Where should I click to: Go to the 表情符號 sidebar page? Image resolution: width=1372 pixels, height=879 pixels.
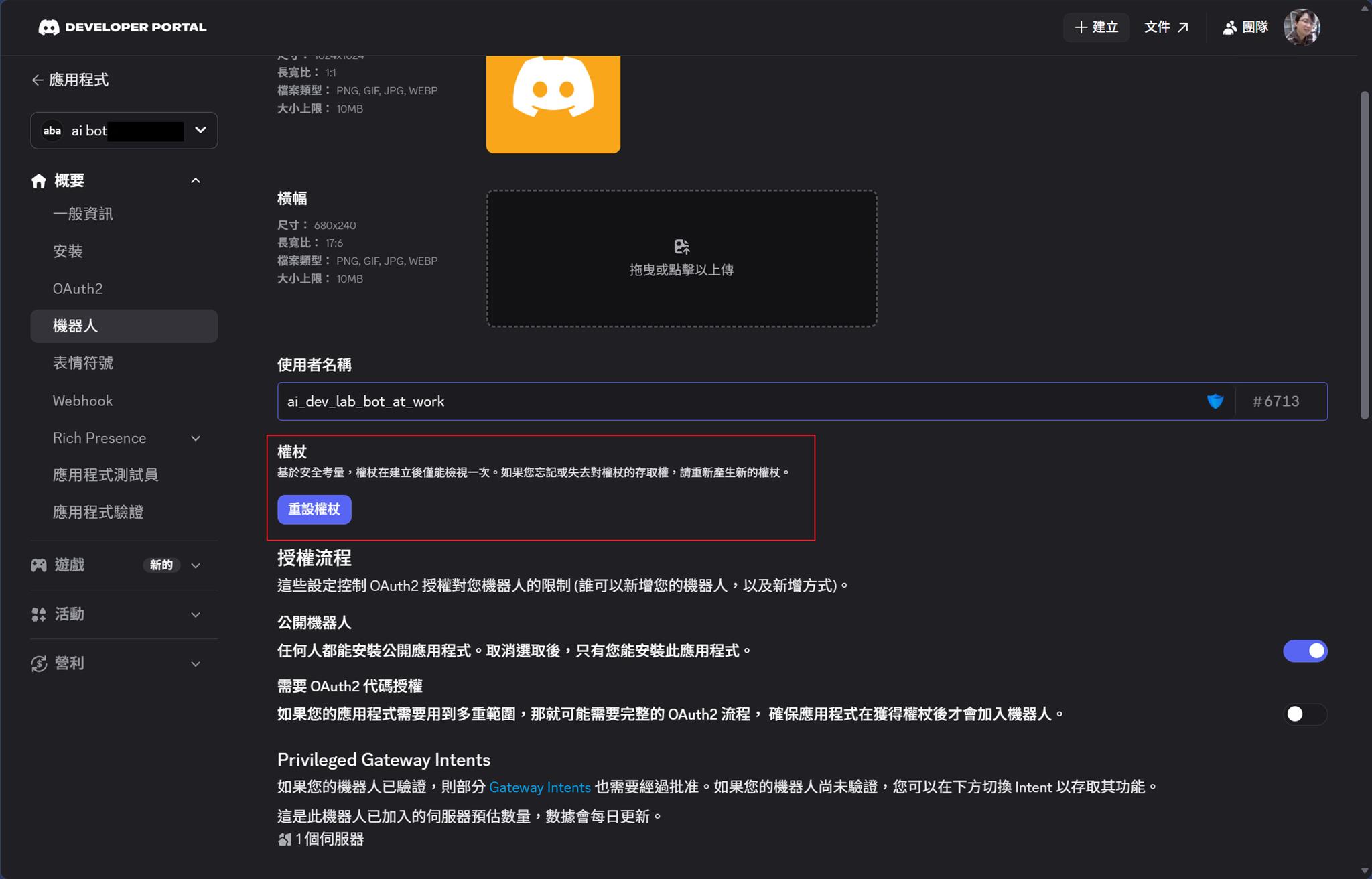point(83,363)
